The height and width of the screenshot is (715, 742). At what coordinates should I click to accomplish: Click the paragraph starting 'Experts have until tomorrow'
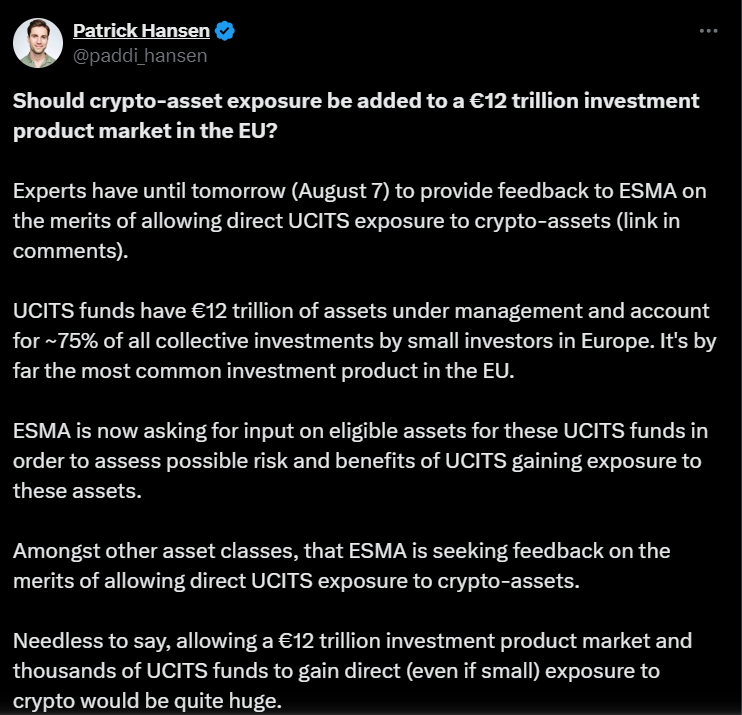point(360,221)
